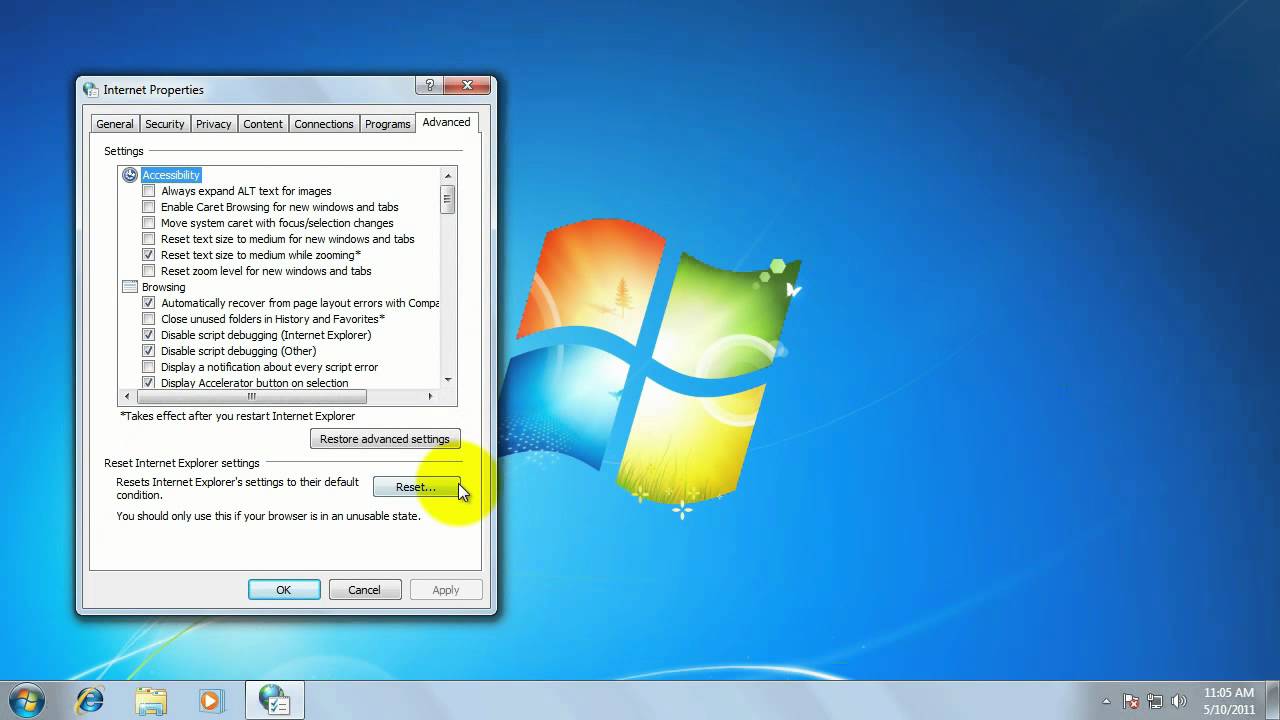Click the Cancel button
Image resolution: width=1280 pixels, height=720 pixels.
click(x=364, y=590)
